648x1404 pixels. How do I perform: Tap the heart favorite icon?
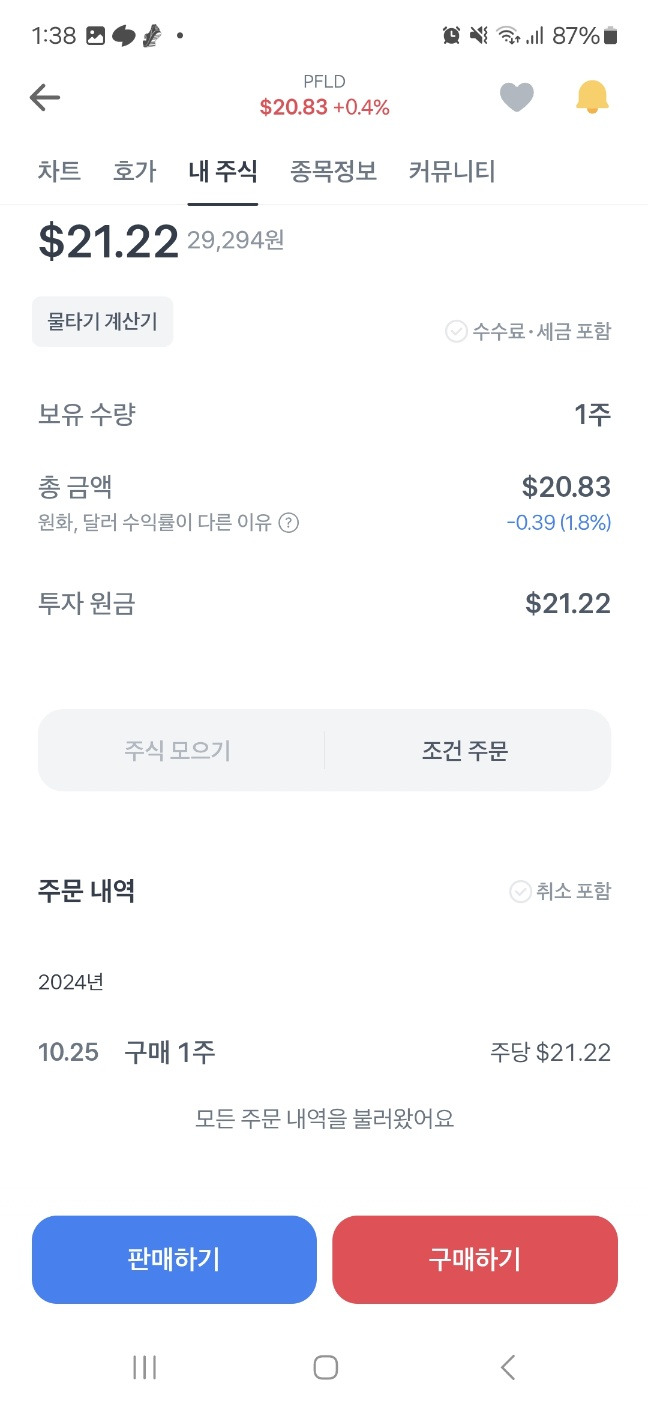coord(516,97)
